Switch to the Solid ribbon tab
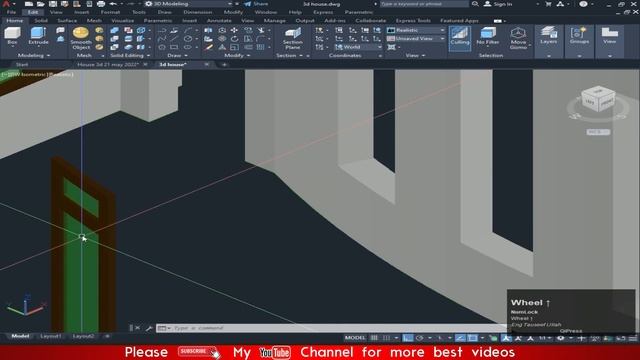Viewport: 640px width, 360px height. (x=41, y=20)
